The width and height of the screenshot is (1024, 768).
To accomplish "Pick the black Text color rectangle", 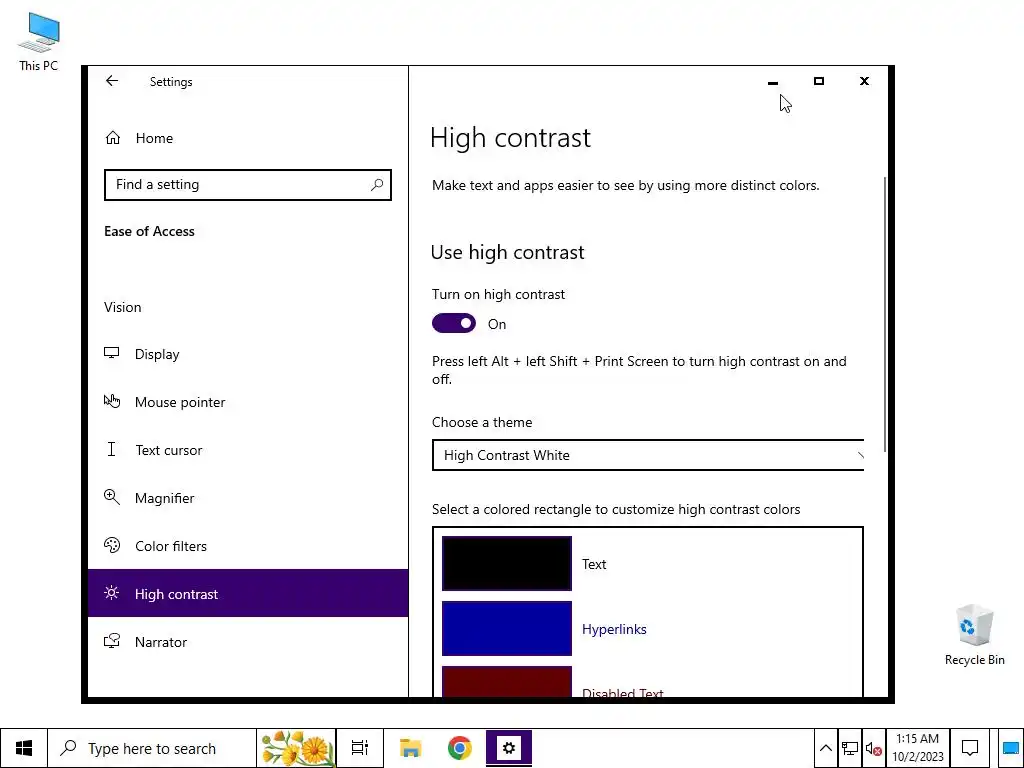I will pos(507,564).
